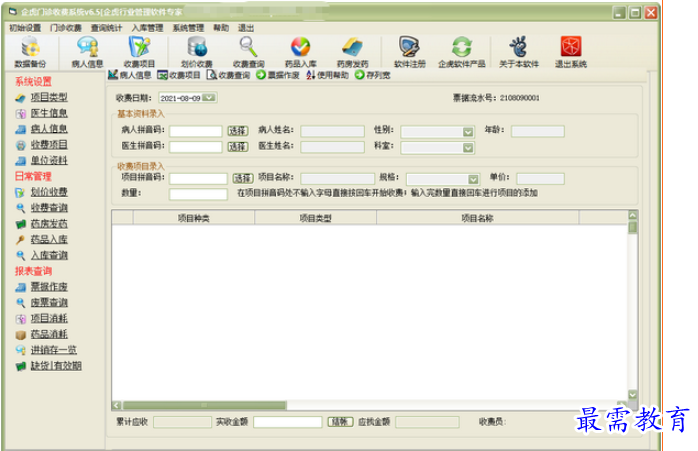Open 收费查询 magnifier toolbar icon

248,52
